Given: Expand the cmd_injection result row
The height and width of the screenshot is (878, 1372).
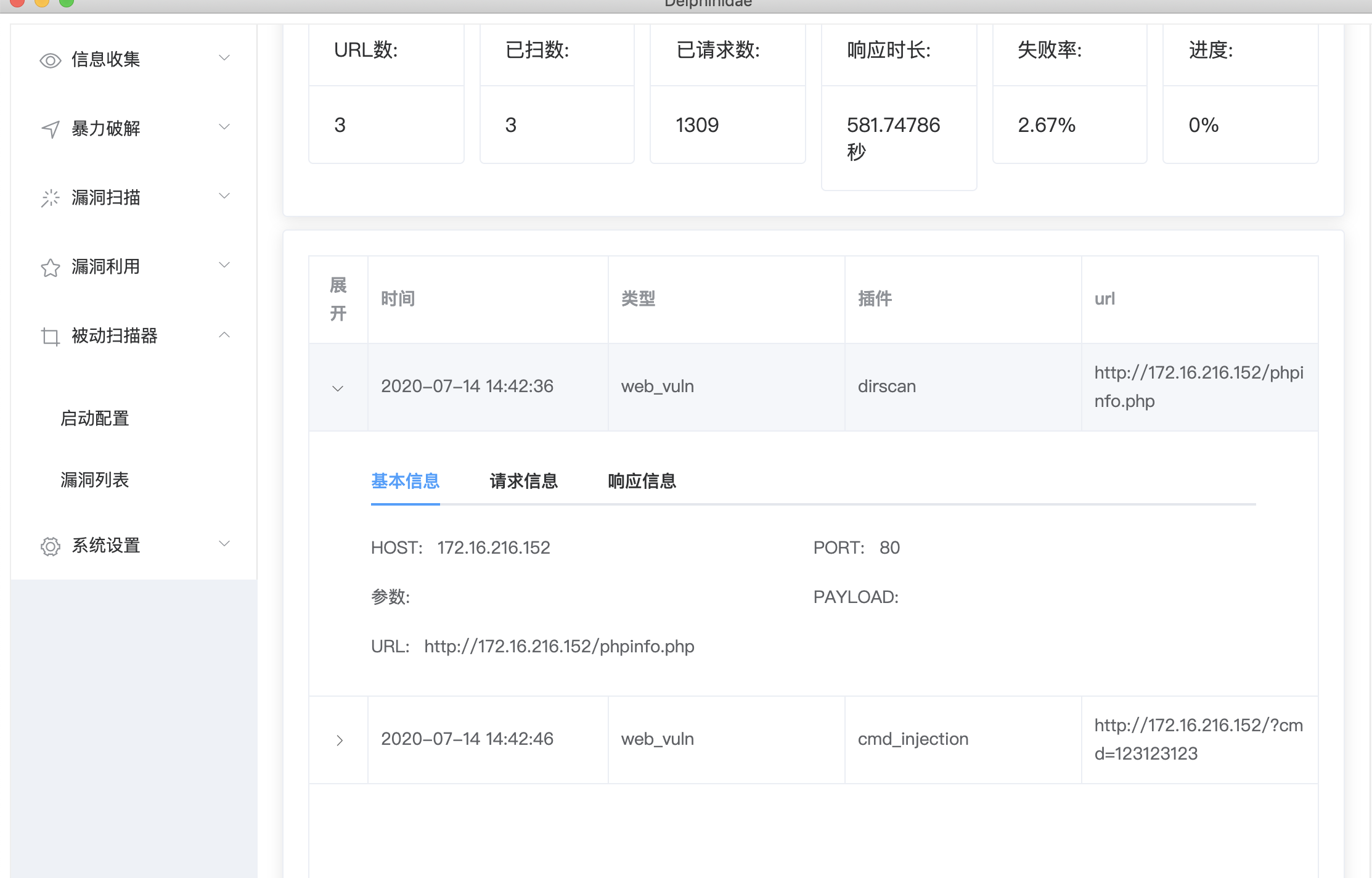Looking at the screenshot, I should [339, 740].
